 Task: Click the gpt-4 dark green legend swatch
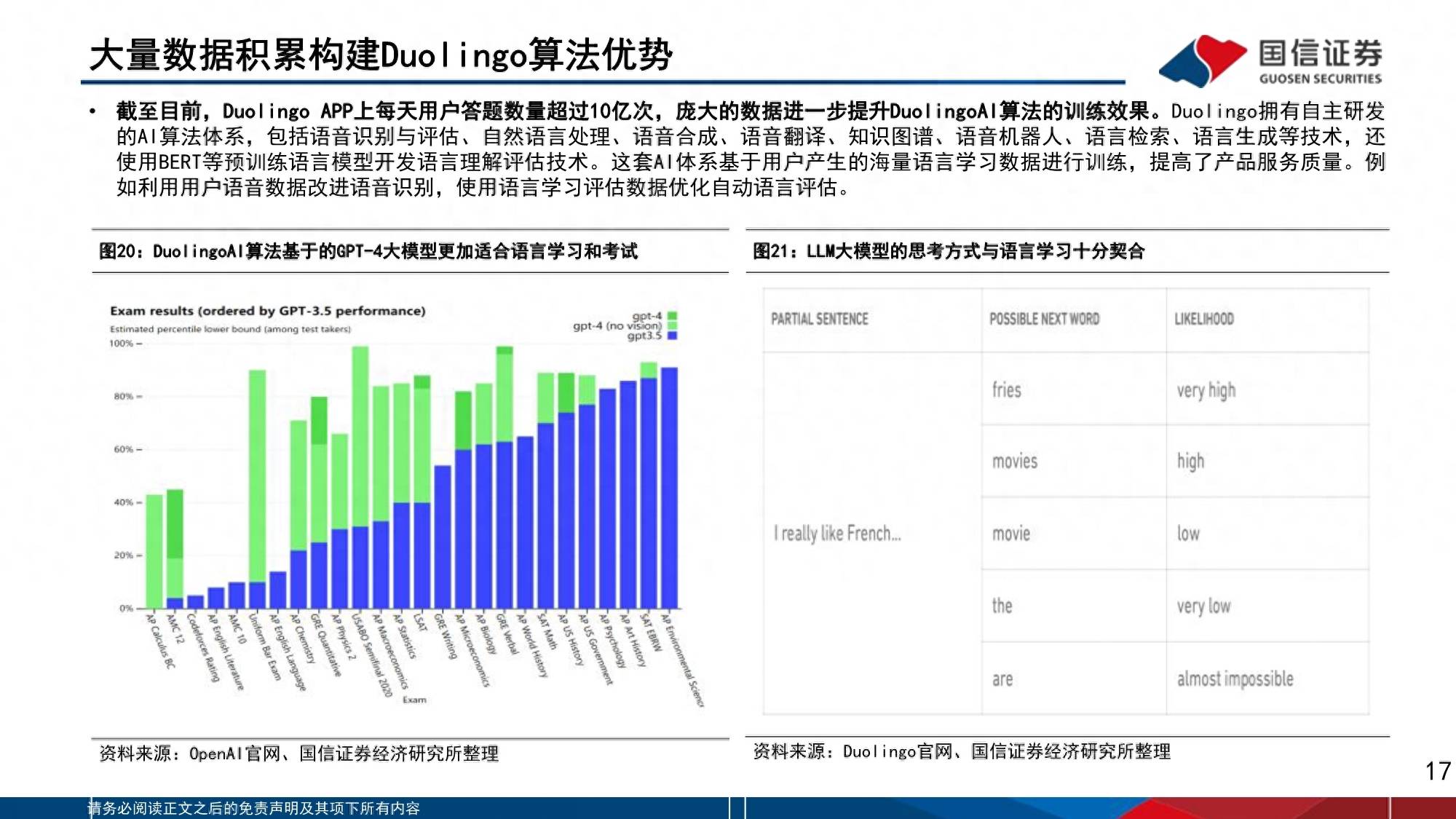tap(673, 316)
